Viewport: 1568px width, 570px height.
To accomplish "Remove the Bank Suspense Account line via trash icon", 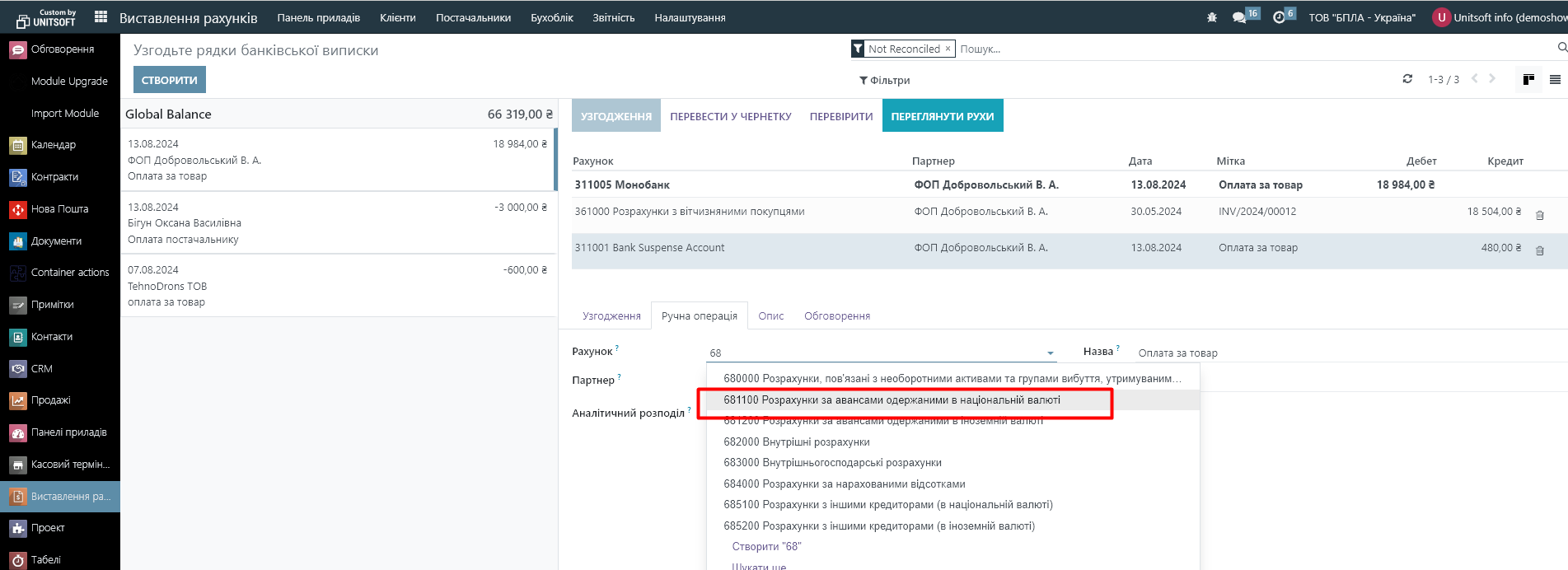I will click(1539, 250).
